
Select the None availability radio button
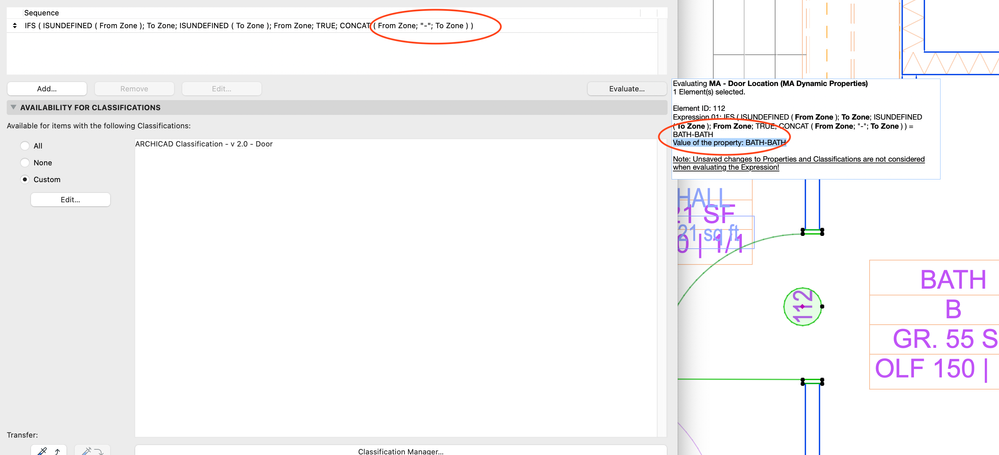coord(25,162)
